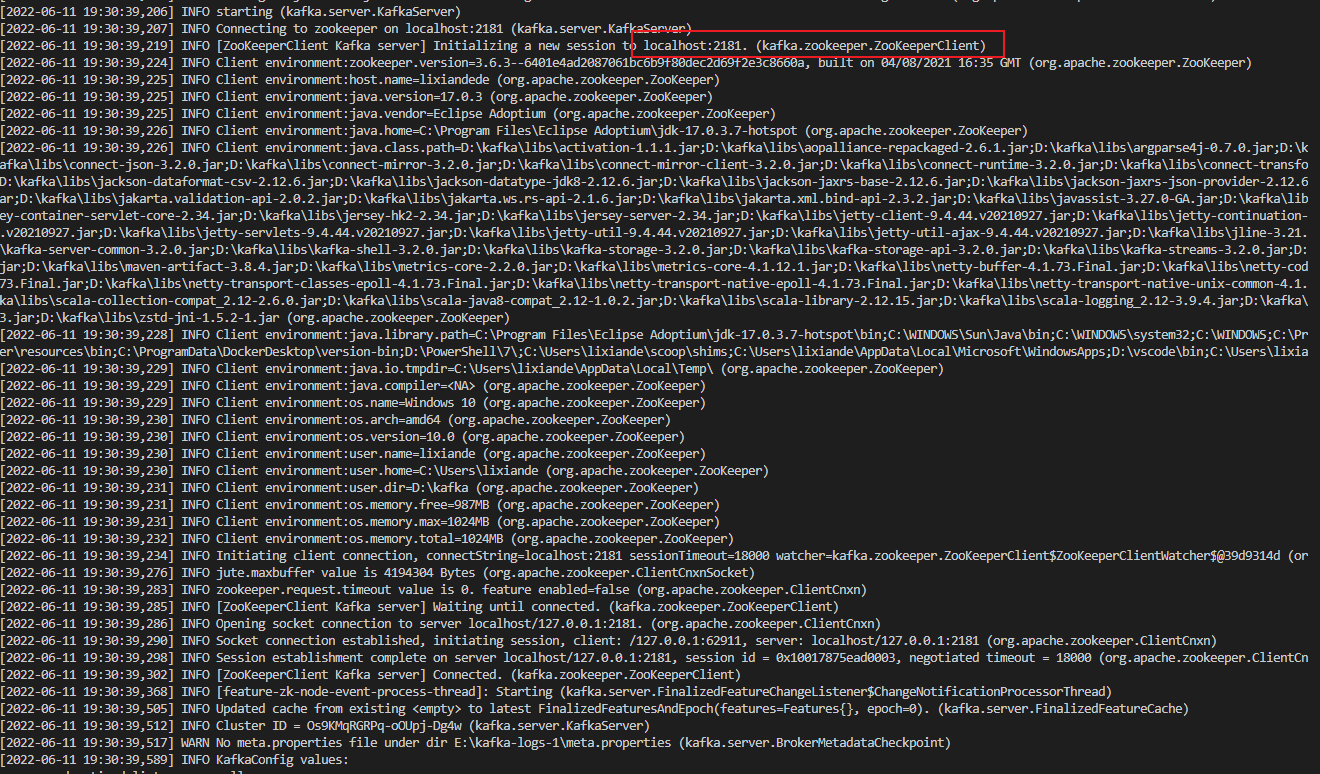The image size is (1320, 774).
Task: Click the 'user.home=C:\Users\lixiande' line
Action: tap(383, 470)
